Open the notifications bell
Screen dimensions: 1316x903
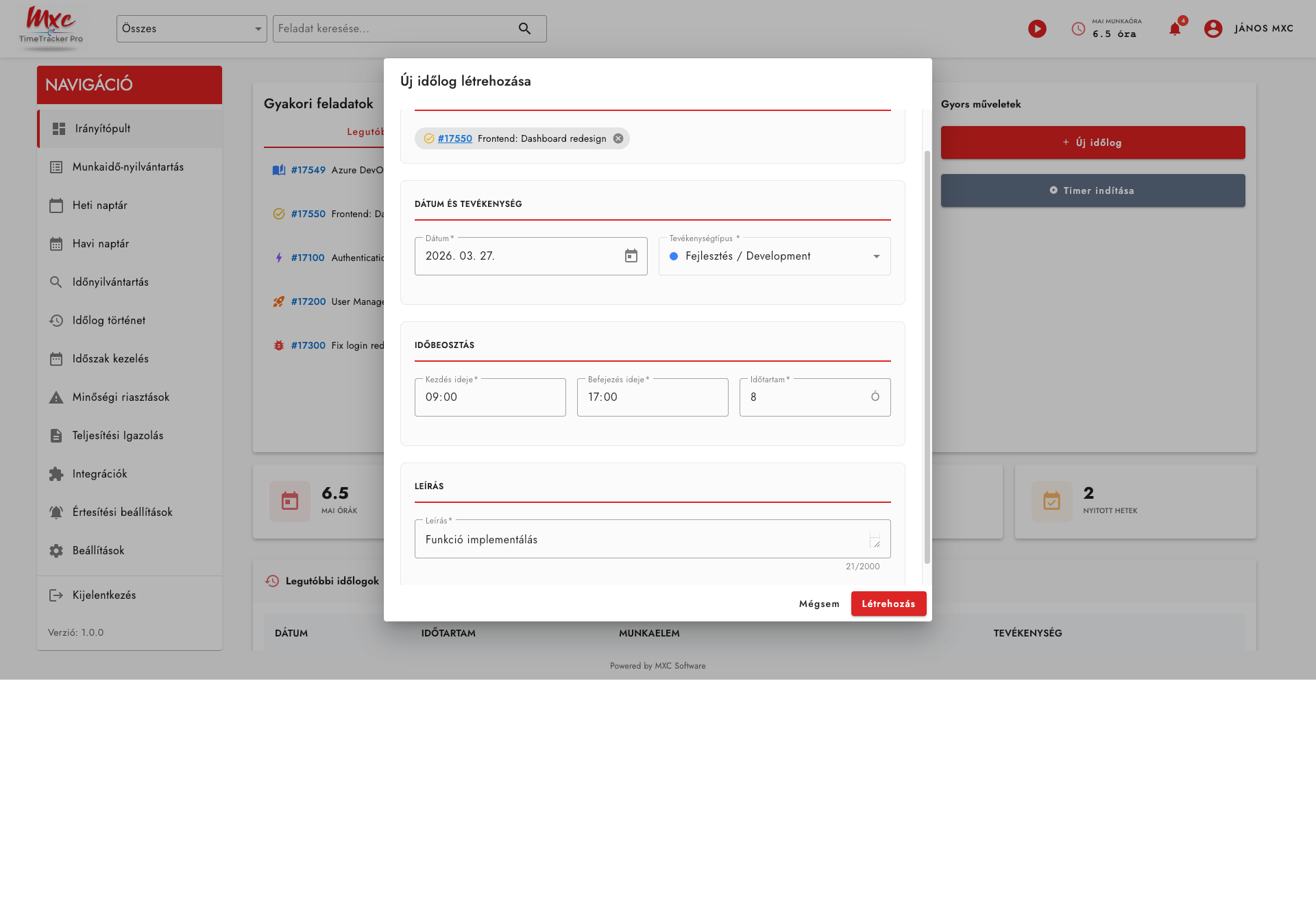click(x=1175, y=29)
